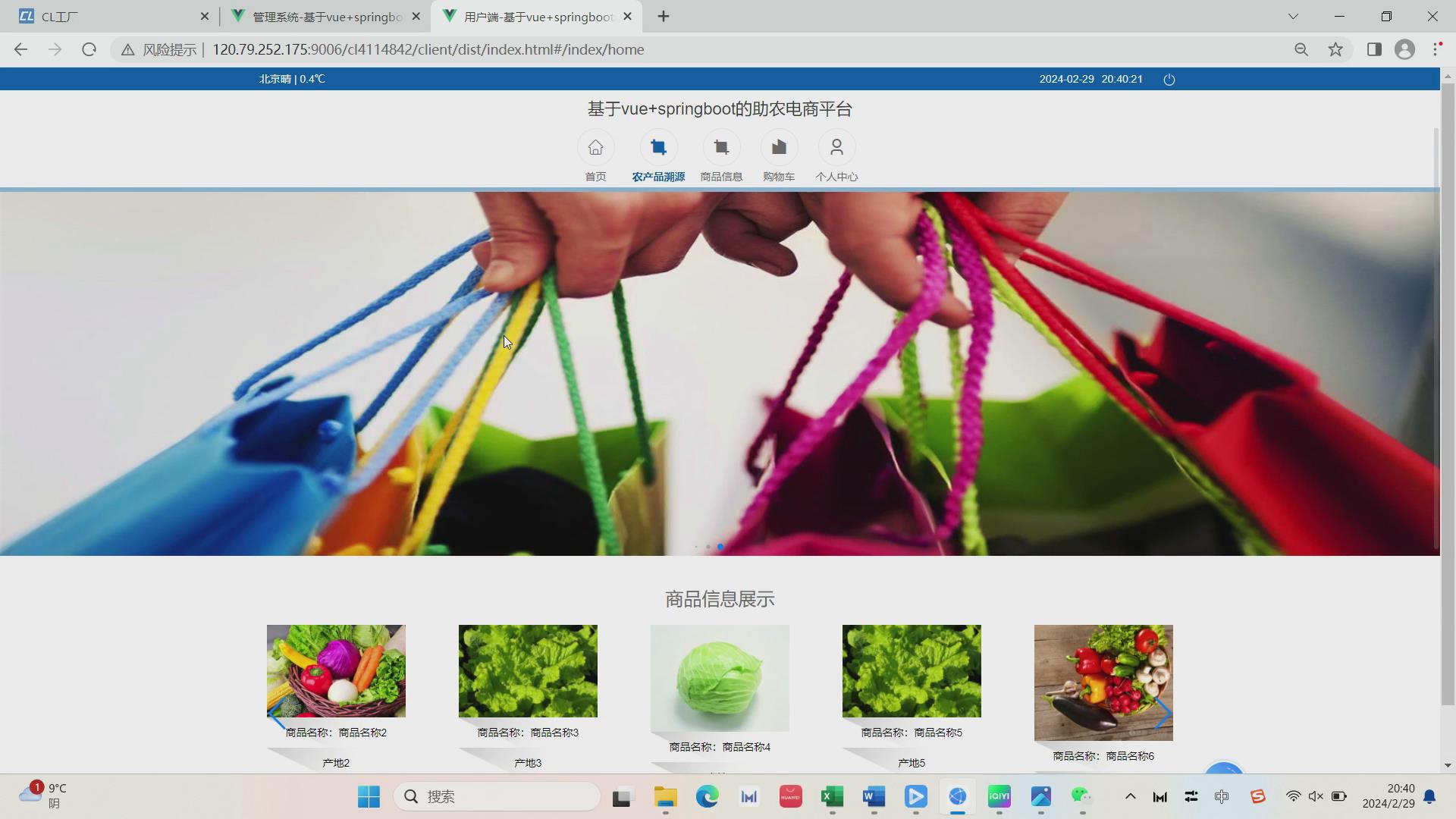Image resolution: width=1456 pixels, height=819 pixels.
Task: Open 个人中心 user profile icon
Action: pos(836,148)
